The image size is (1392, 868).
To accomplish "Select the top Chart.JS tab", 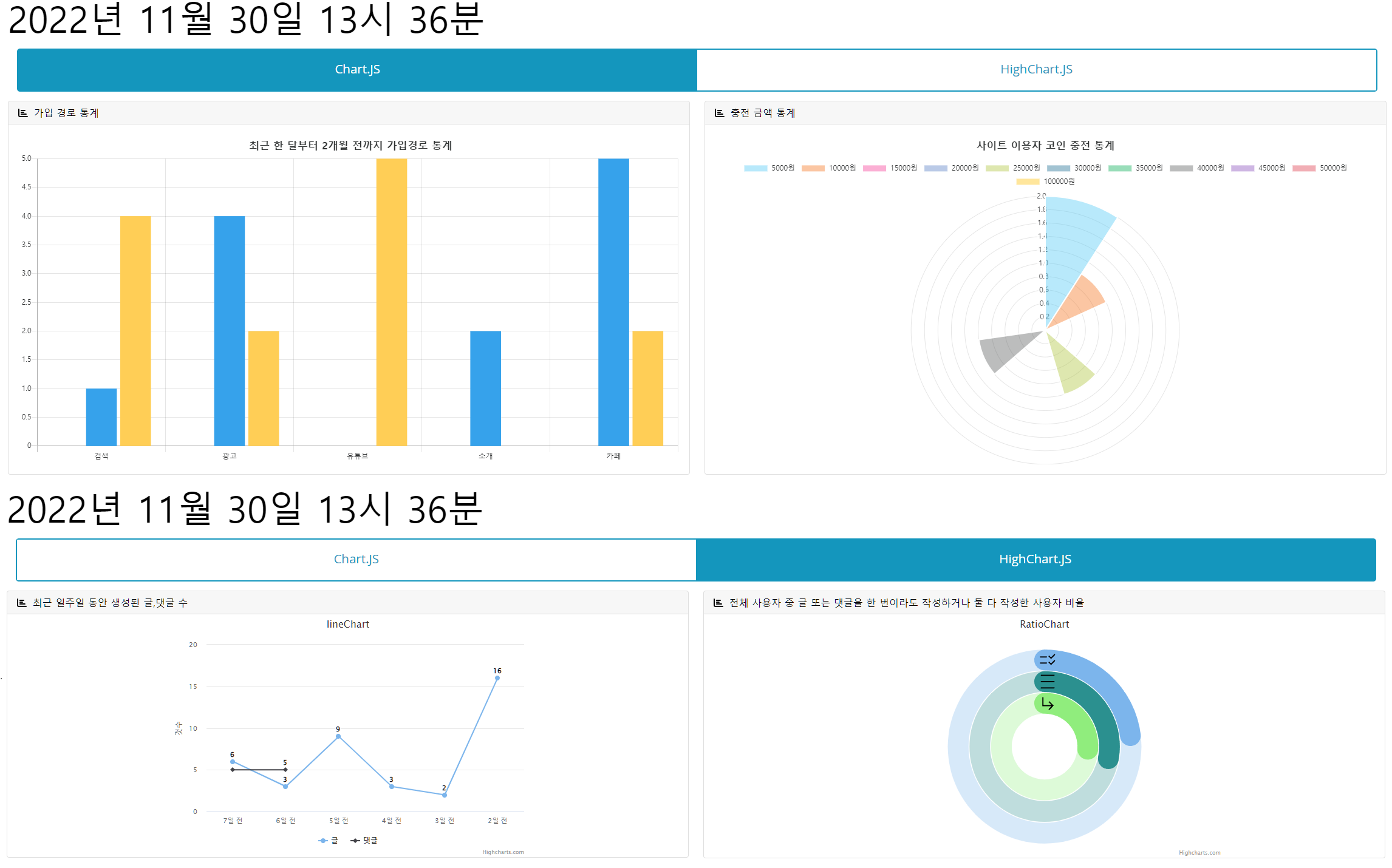I will pyautogui.click(x=357, y=70).
